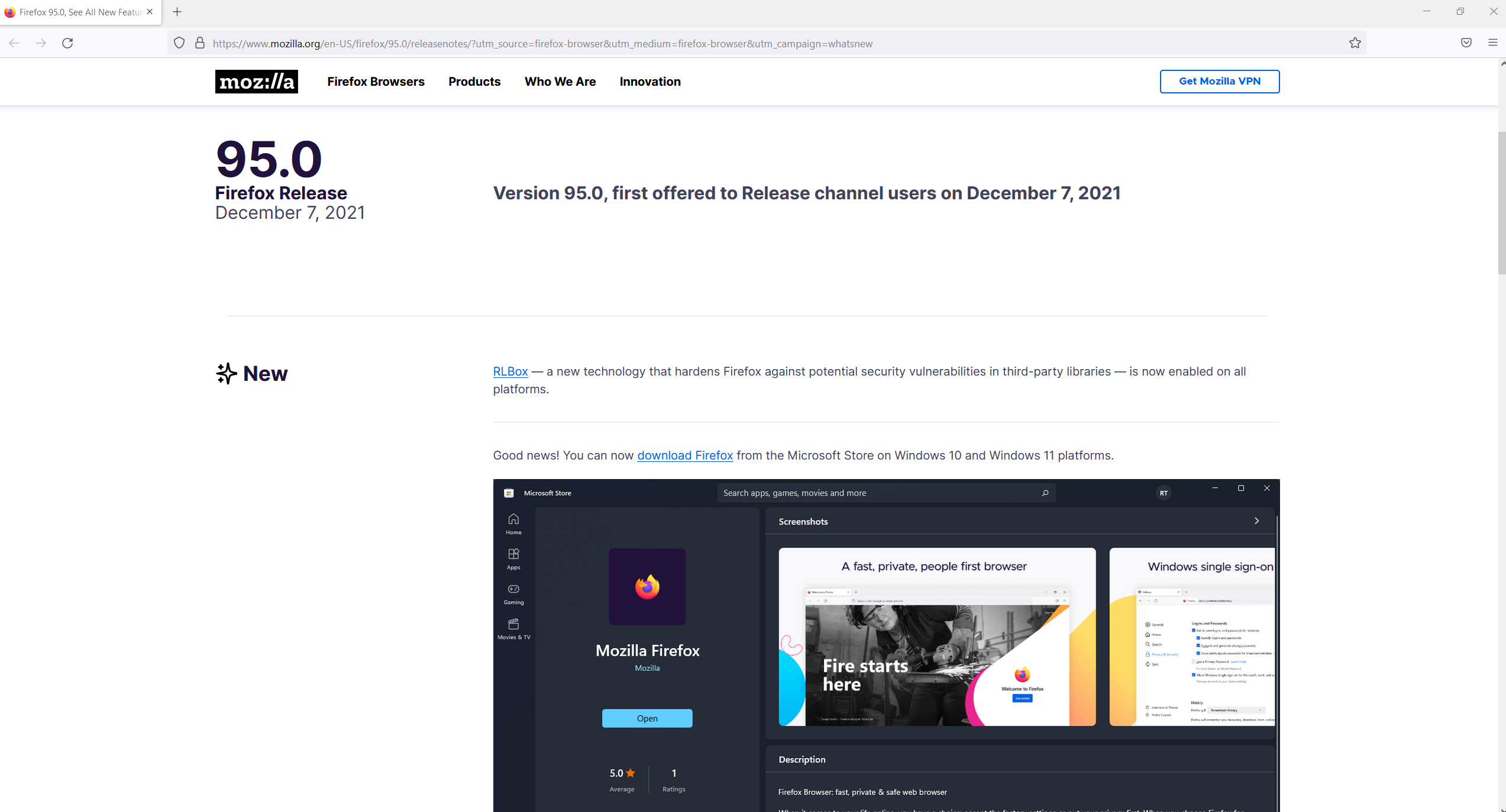Click the Microsoft Store screenshot image

tap(886, 645)
